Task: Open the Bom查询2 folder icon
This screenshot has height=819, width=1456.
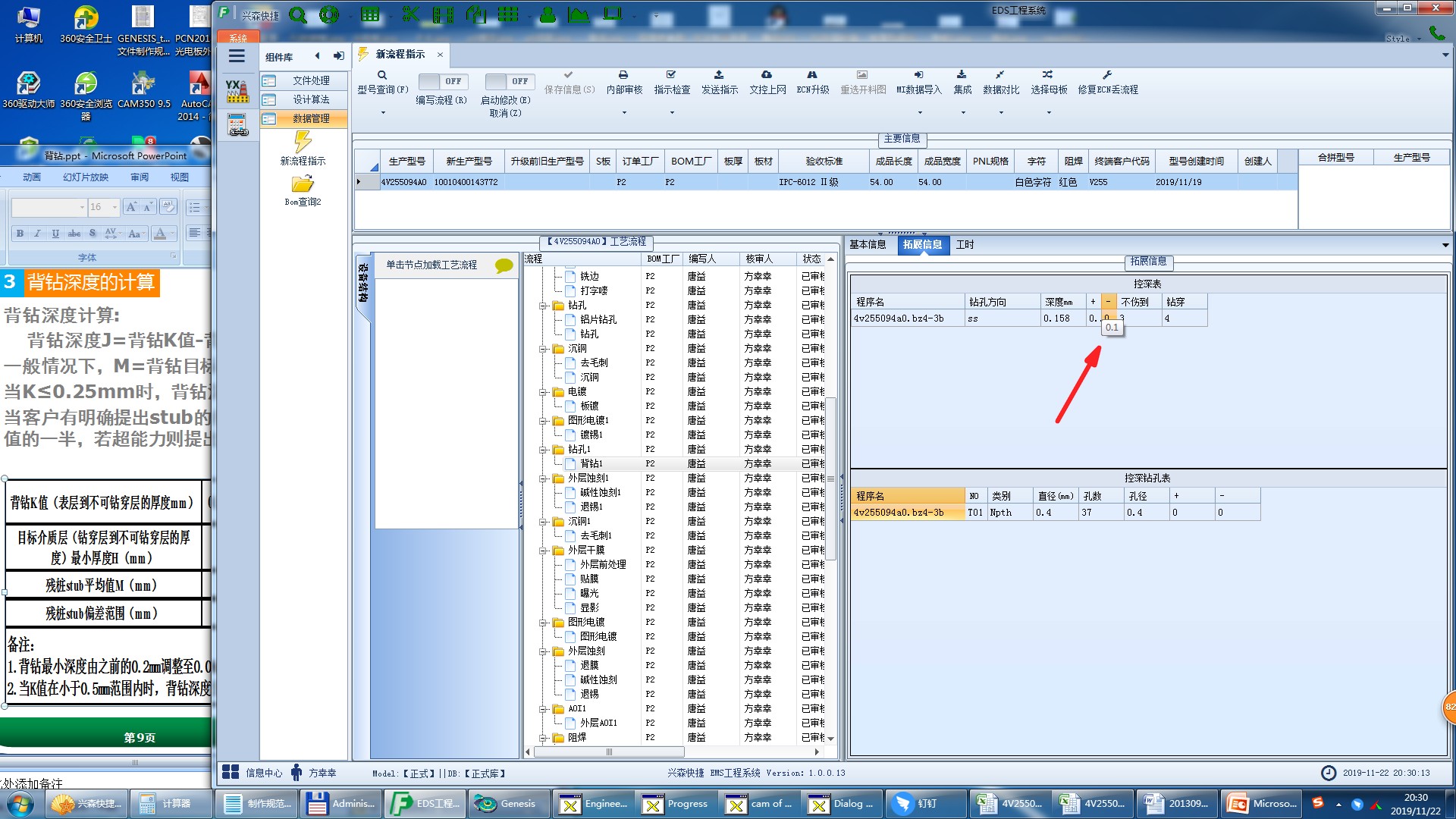Action: coord(303,184)
